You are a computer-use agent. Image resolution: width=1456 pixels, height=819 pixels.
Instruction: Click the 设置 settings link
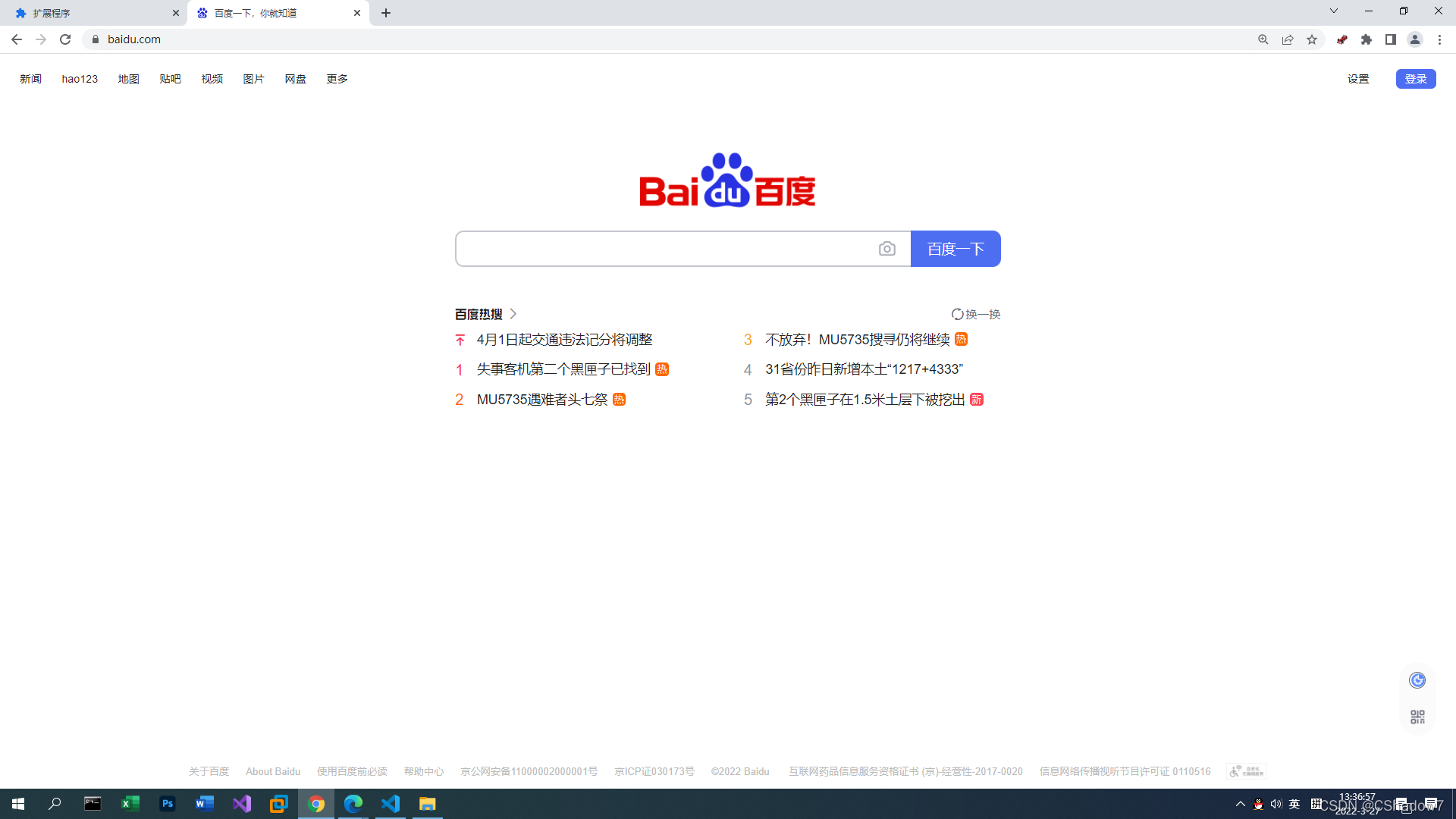click(x=1358, y=79)
